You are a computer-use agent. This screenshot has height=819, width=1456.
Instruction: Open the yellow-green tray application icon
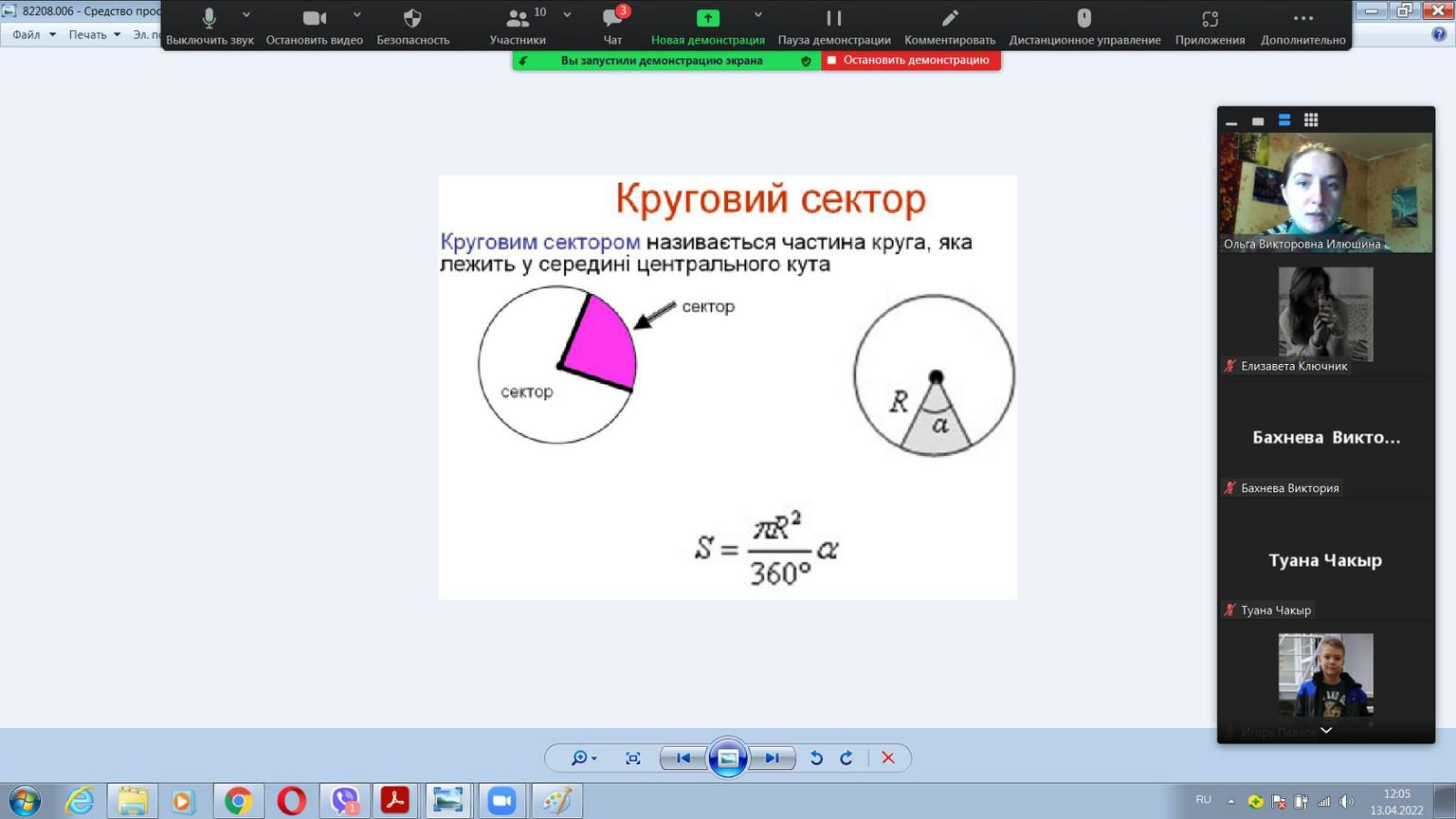[1256, 802]
